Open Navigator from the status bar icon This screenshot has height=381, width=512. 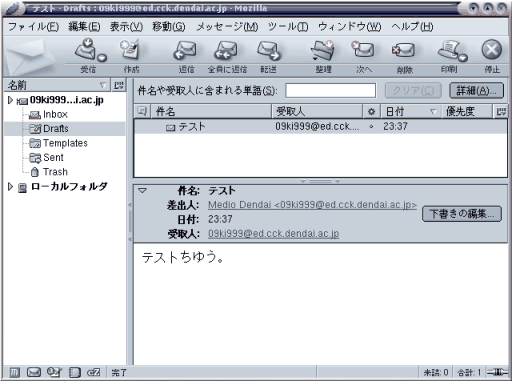click(14, 372)
